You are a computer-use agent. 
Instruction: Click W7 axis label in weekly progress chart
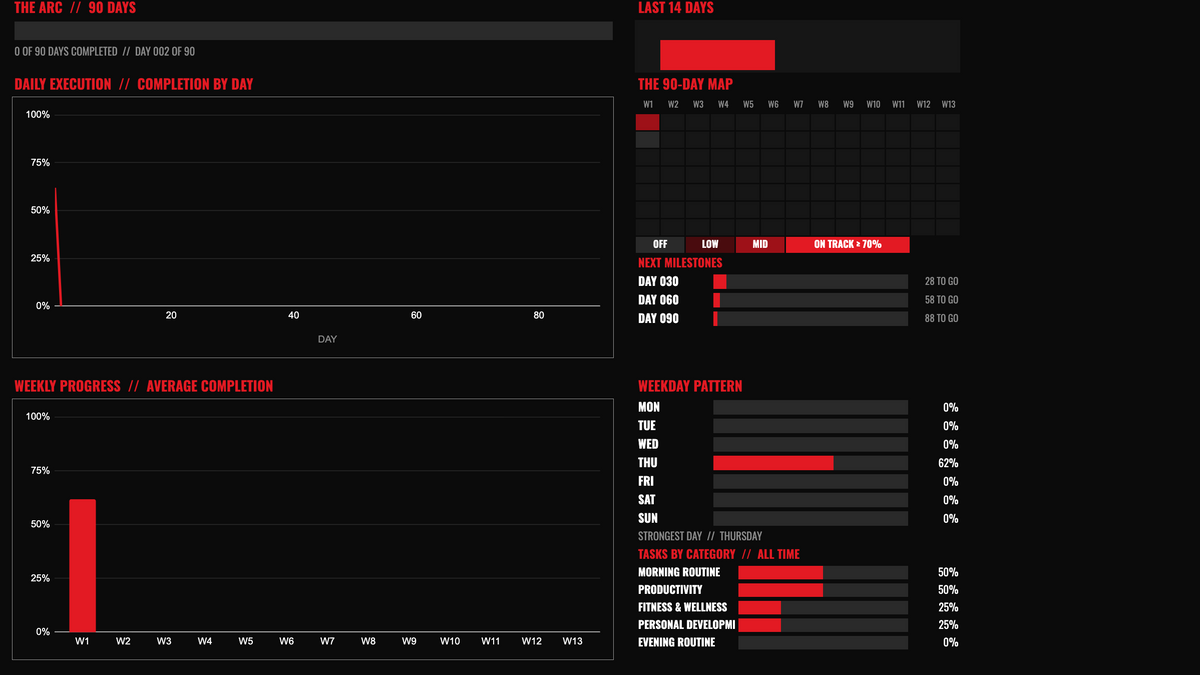tap(327, 641)
